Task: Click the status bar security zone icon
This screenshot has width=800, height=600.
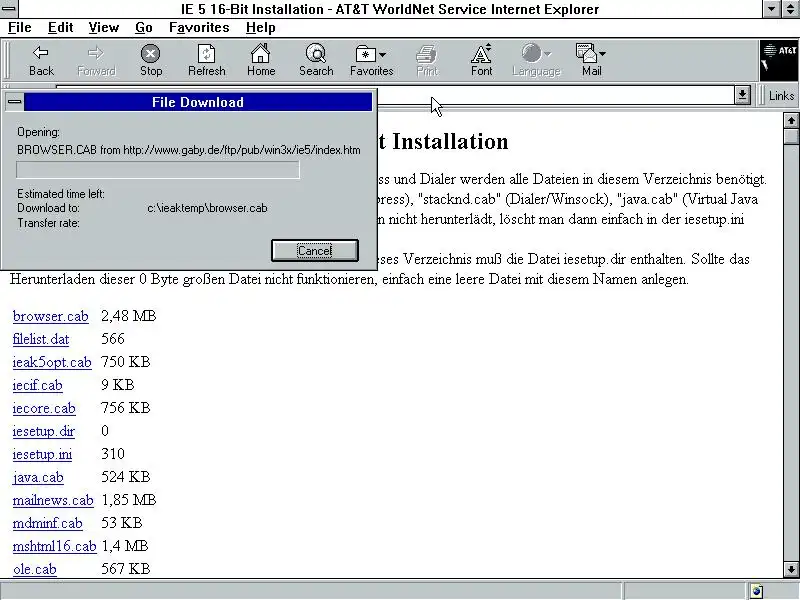Action: (757, 591)
